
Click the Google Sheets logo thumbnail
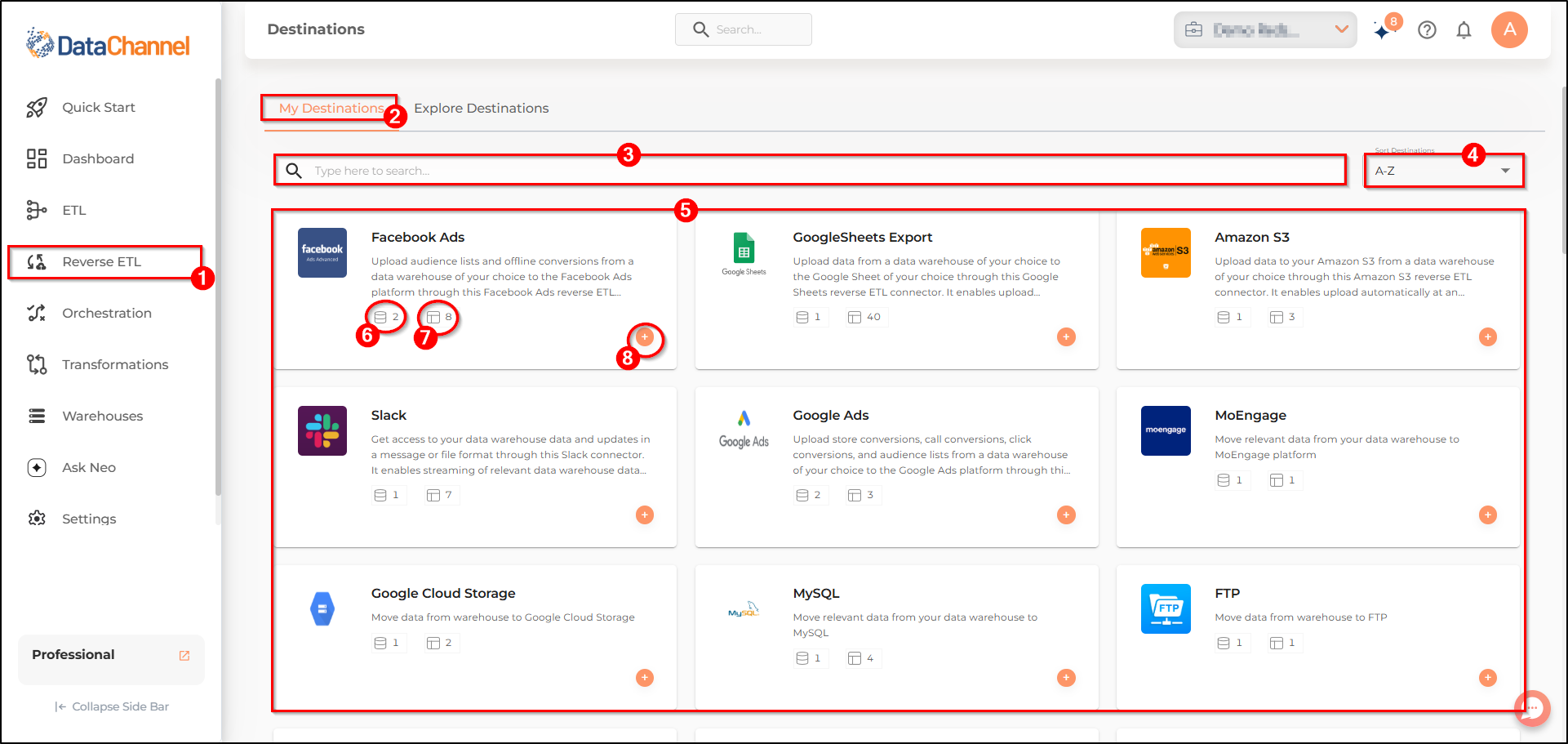(x=744, y=252)
